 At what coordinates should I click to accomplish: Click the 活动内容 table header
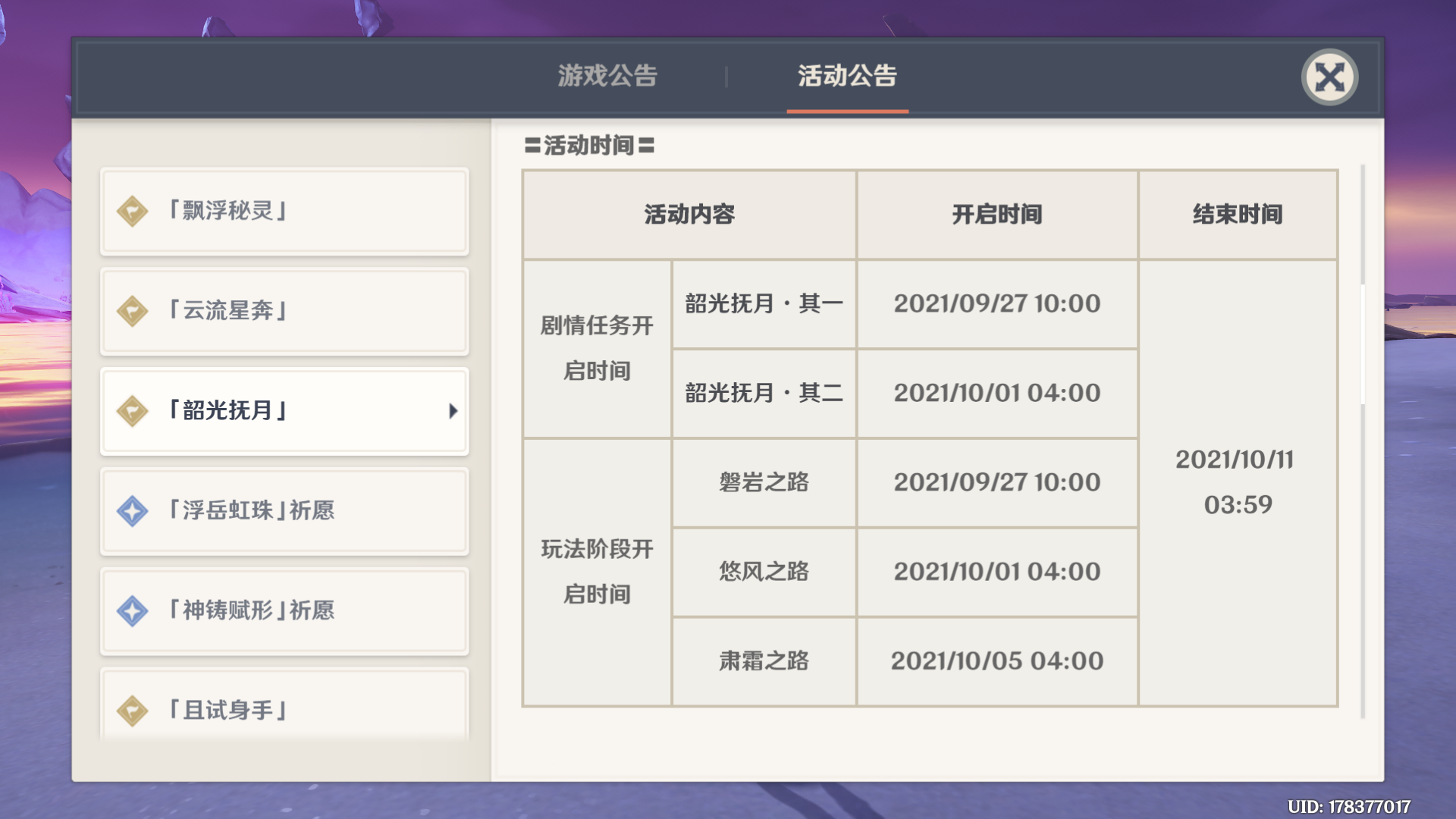(689, 215)
